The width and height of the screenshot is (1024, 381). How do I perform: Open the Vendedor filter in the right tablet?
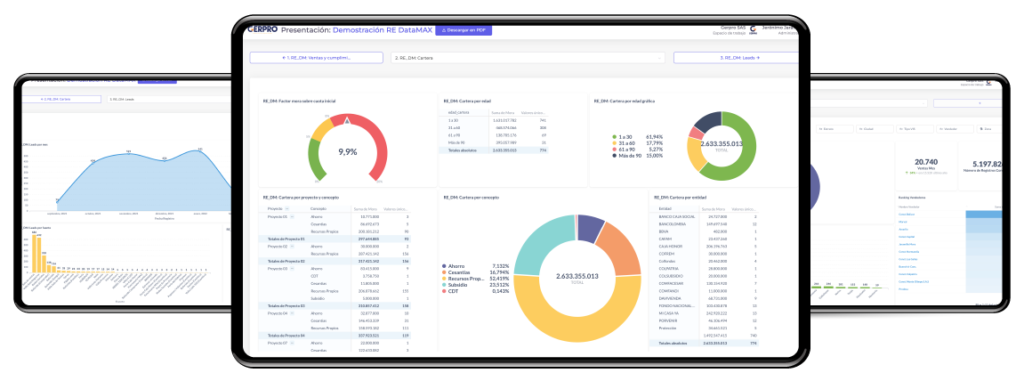coord(955,129)
